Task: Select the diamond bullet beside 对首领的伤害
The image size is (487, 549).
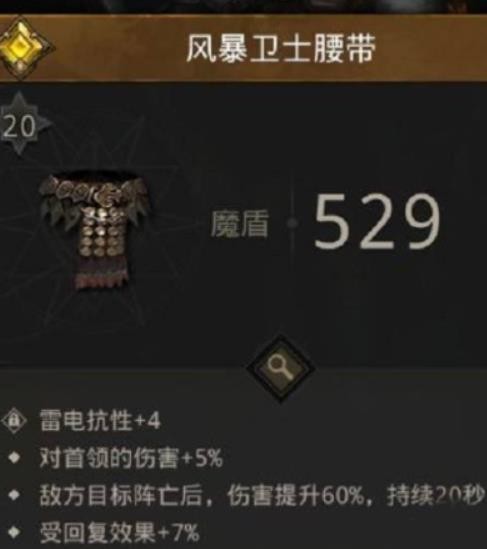Action: (14, 458)
